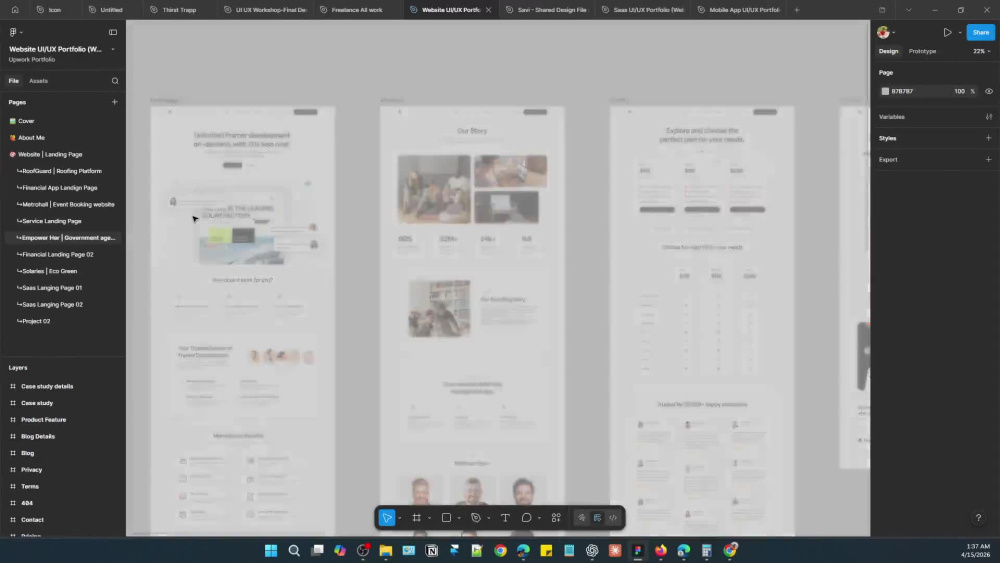Add a new page
Viewport: 1000px width, 563px height.
tap(115, 102)
